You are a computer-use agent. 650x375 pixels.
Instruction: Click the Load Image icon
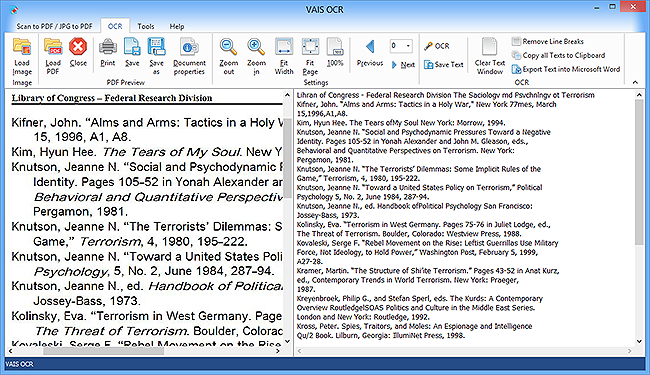tap(22, 56)
